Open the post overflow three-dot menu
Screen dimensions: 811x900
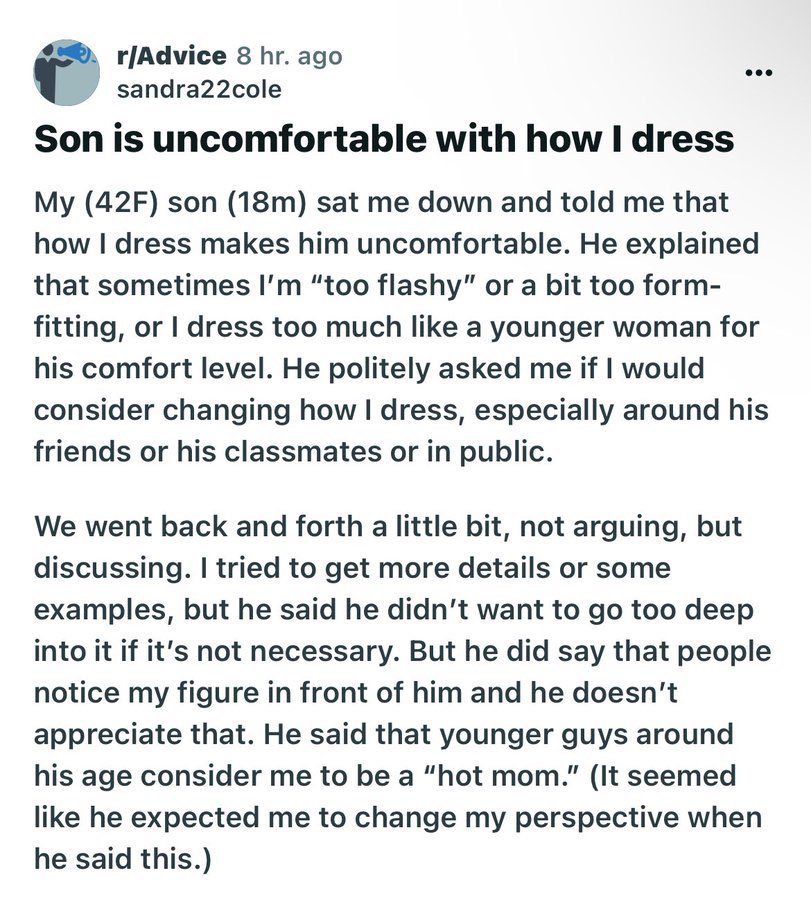click(759, 73)
